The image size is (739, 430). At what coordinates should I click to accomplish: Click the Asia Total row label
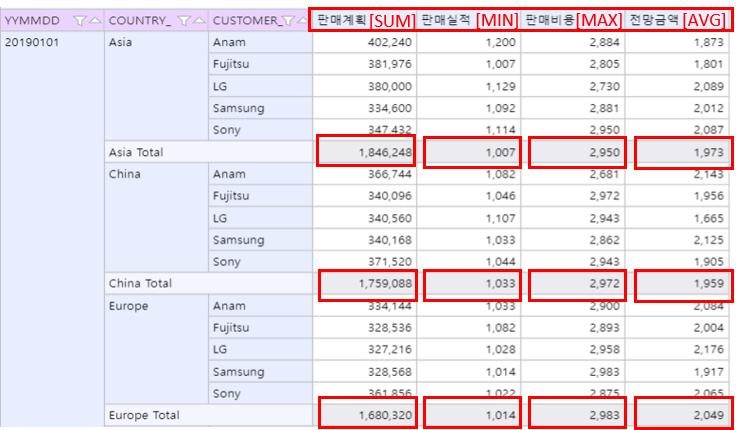[209, 152]
